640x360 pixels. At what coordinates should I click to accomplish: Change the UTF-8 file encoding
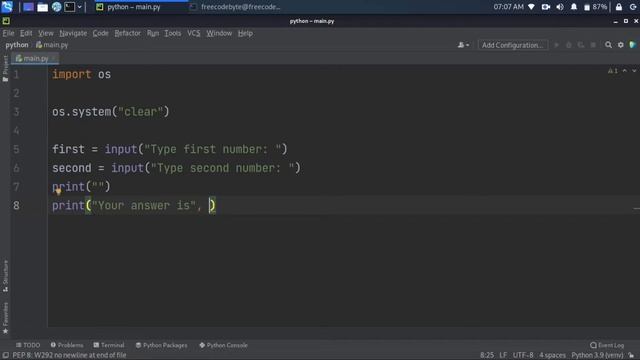(523, 355)
